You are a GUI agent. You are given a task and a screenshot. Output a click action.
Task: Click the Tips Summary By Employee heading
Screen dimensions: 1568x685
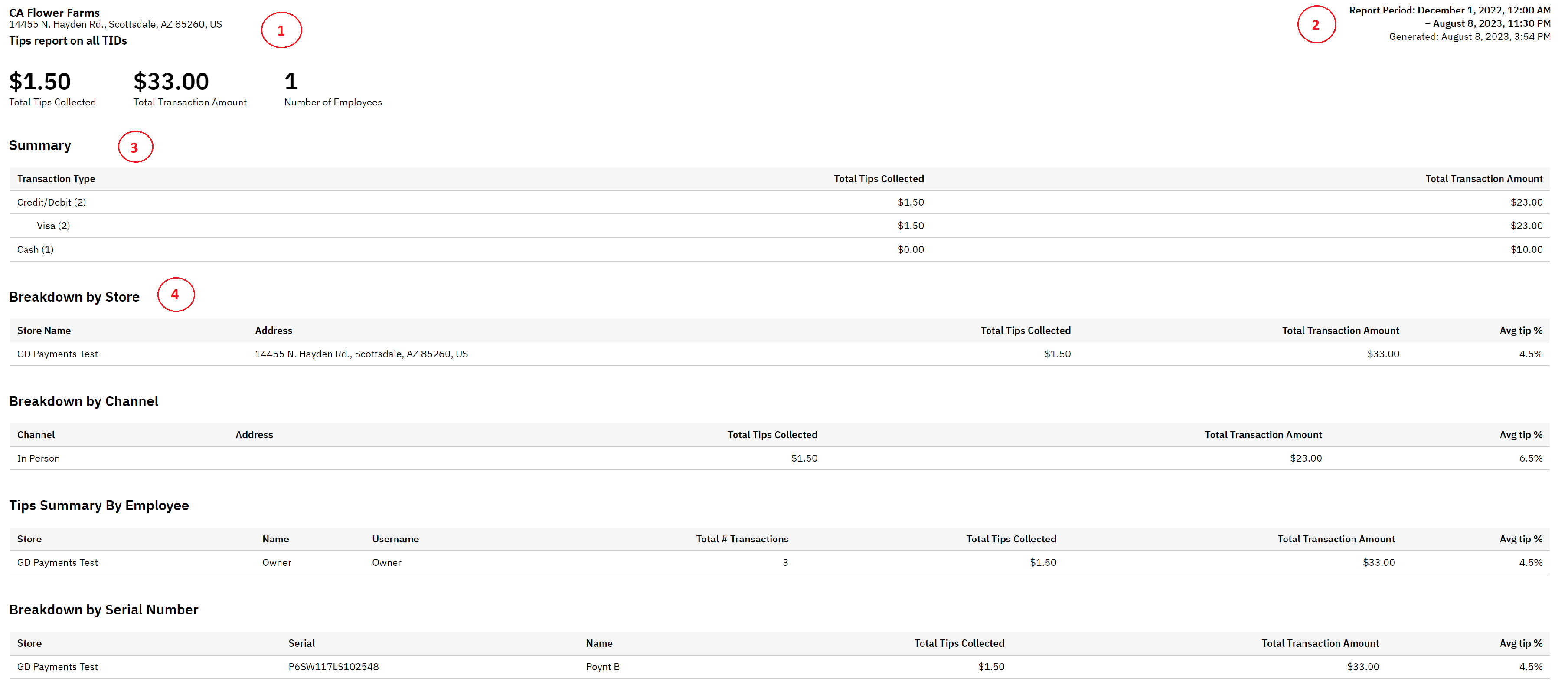98,506
